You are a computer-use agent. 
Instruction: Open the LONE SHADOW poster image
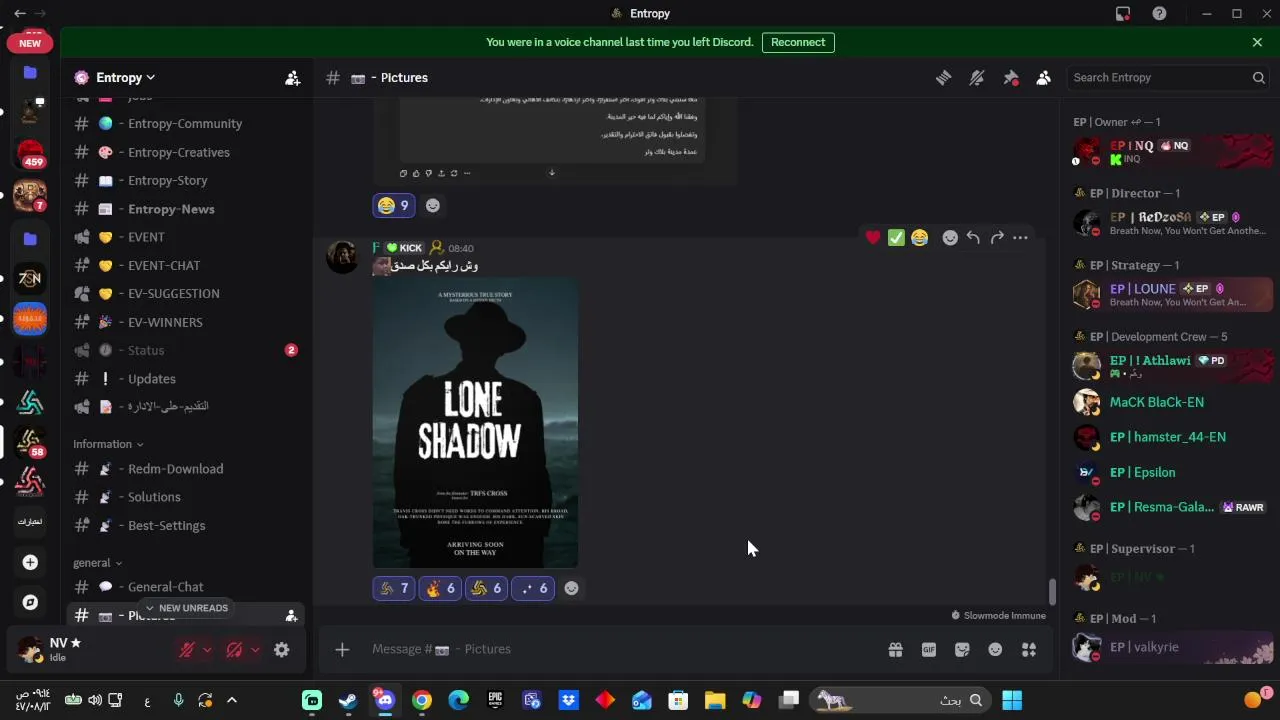(x=475, y=423)
